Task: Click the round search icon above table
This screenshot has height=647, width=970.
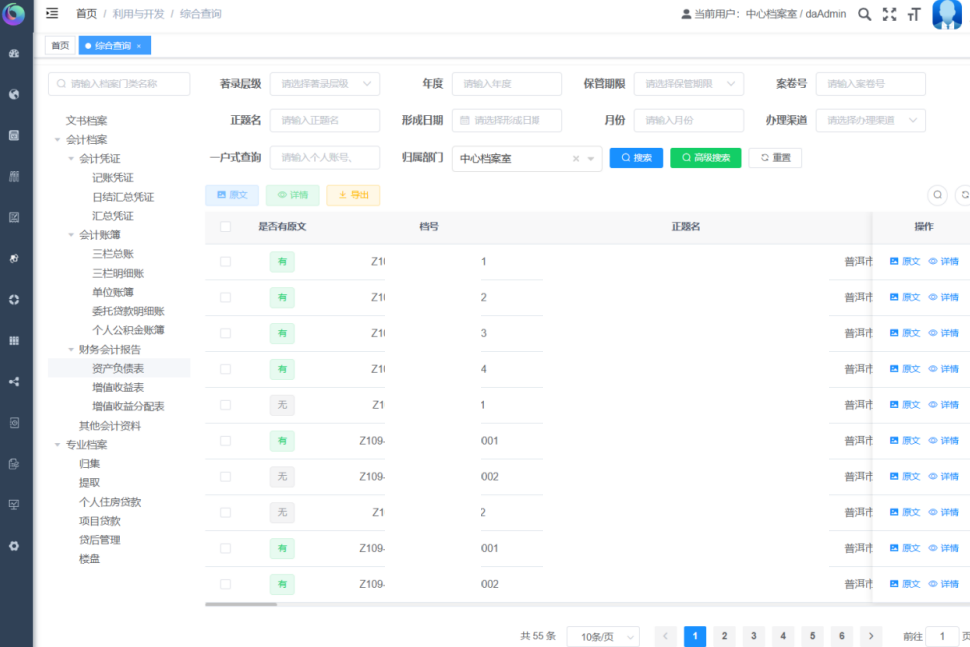Action: tap(937, 195)
